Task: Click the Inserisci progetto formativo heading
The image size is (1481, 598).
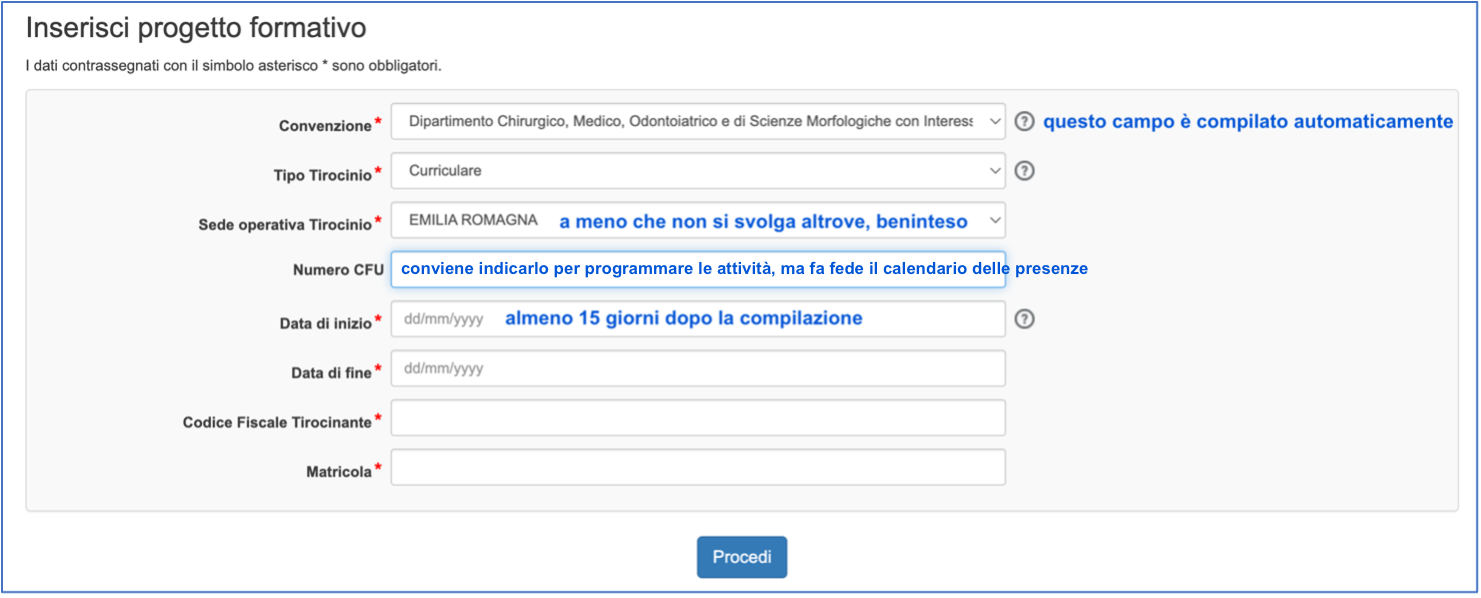Action: 196,28
